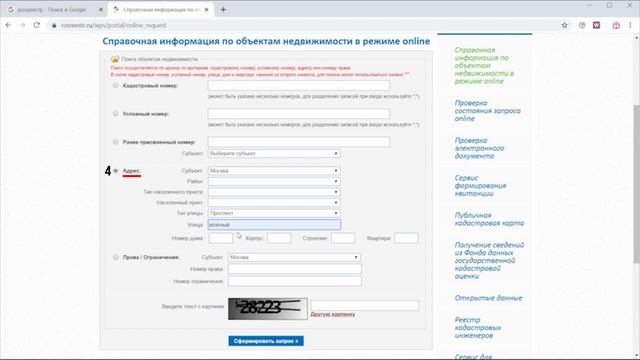Screen dimensions: 640x360
Task: Open Тип населенного пункта dropdown
Action: pyautogui.click(x=274, y=192)
